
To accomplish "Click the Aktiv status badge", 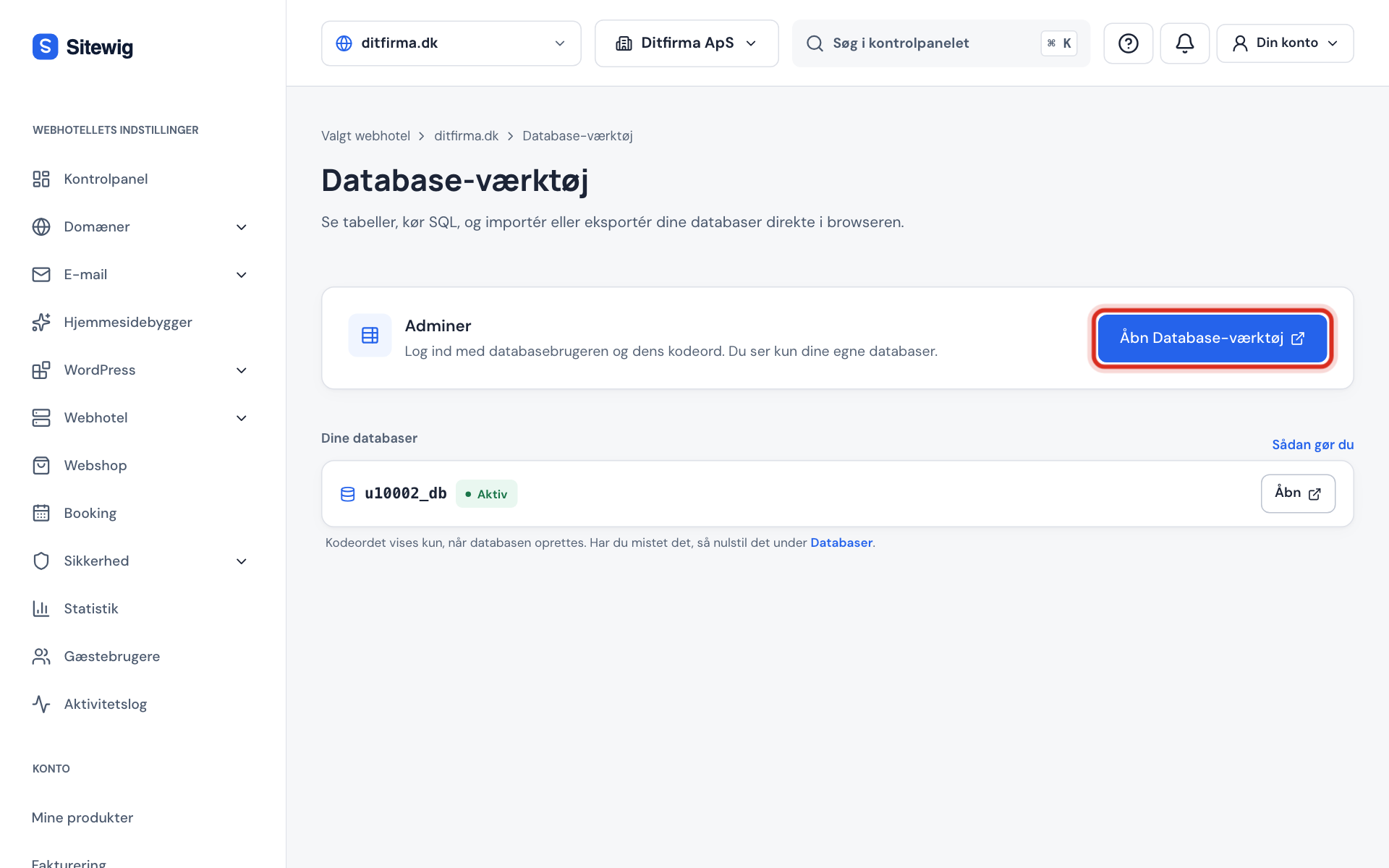I will pos(486,494).
